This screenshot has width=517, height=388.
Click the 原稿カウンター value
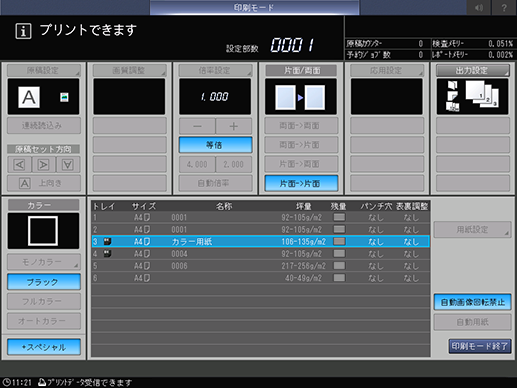tap(421, 44)
